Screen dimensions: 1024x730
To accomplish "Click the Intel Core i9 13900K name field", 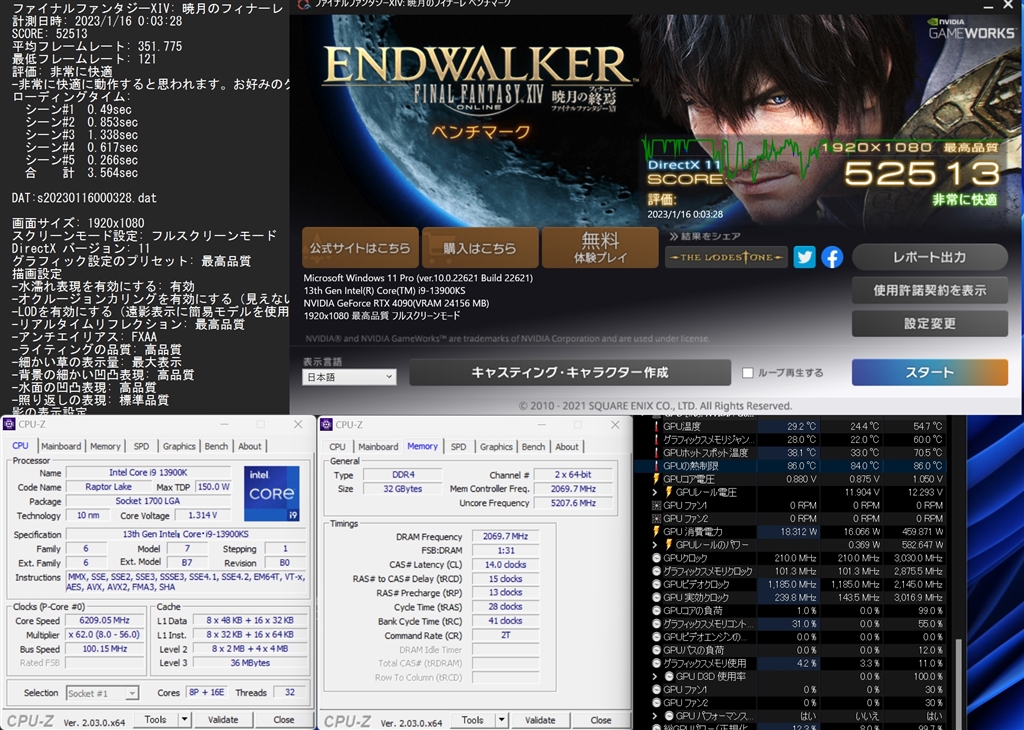I will (x=148, y=472).
